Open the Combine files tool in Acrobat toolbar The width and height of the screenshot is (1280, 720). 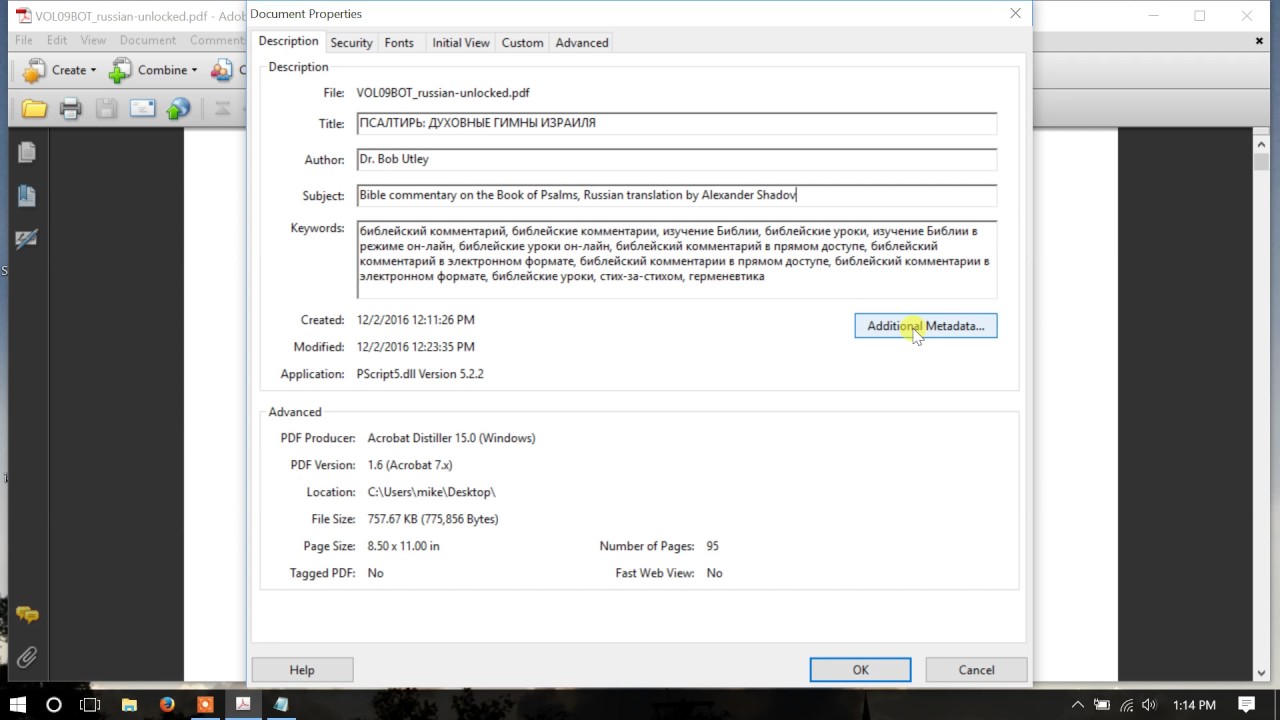153,70
